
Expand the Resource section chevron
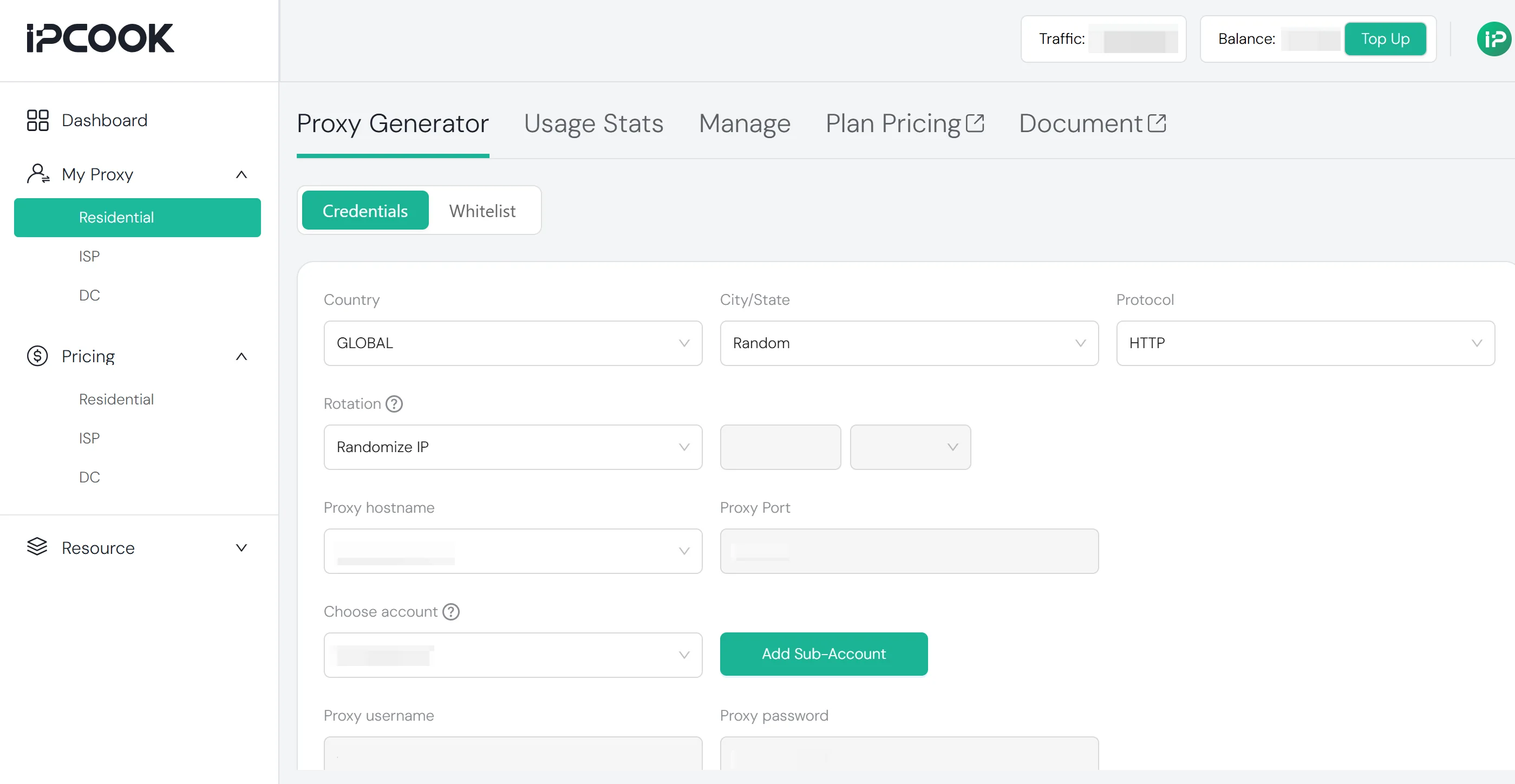point(241,547)
